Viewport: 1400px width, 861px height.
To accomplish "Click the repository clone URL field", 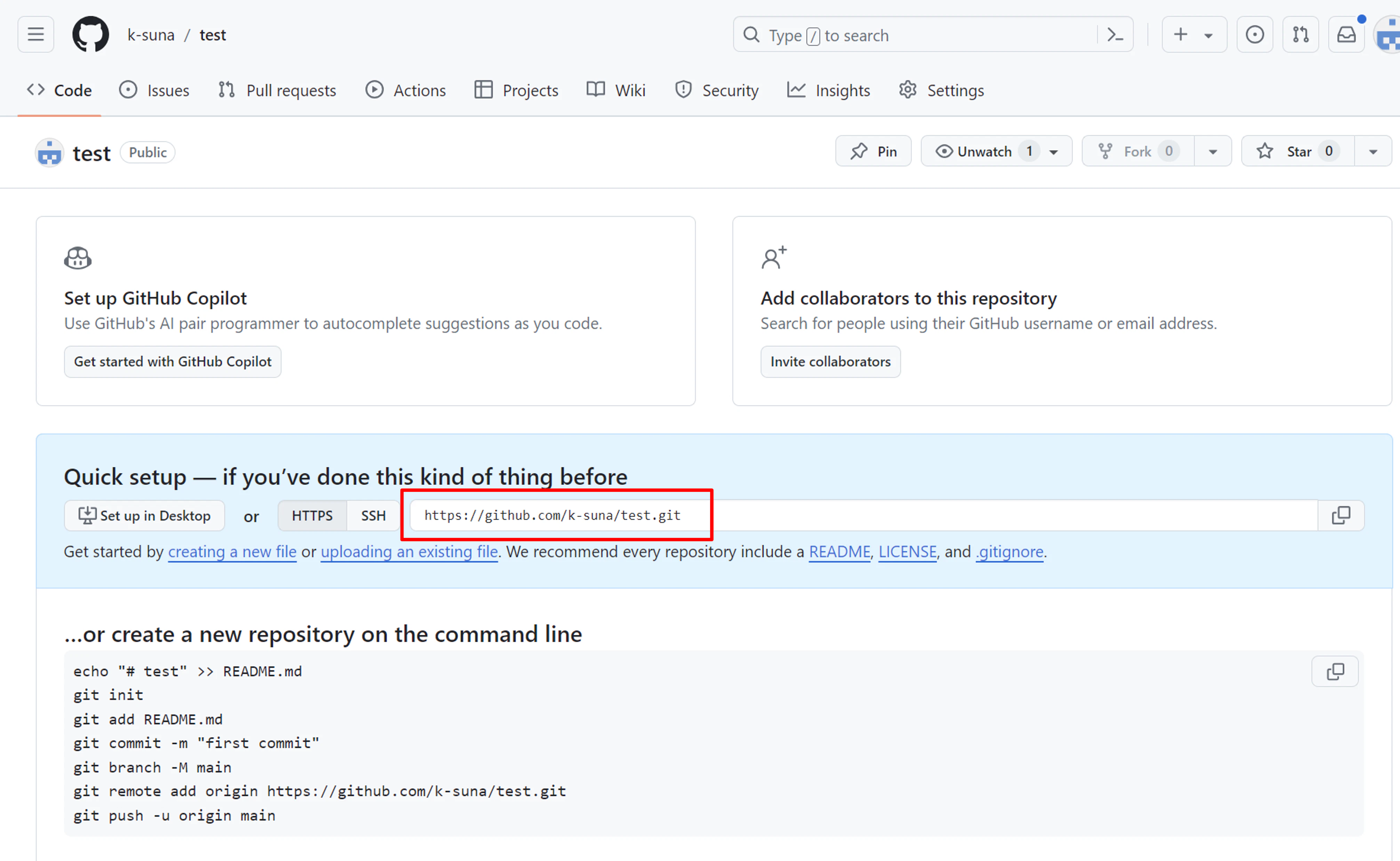I will (x=863, y=515).
